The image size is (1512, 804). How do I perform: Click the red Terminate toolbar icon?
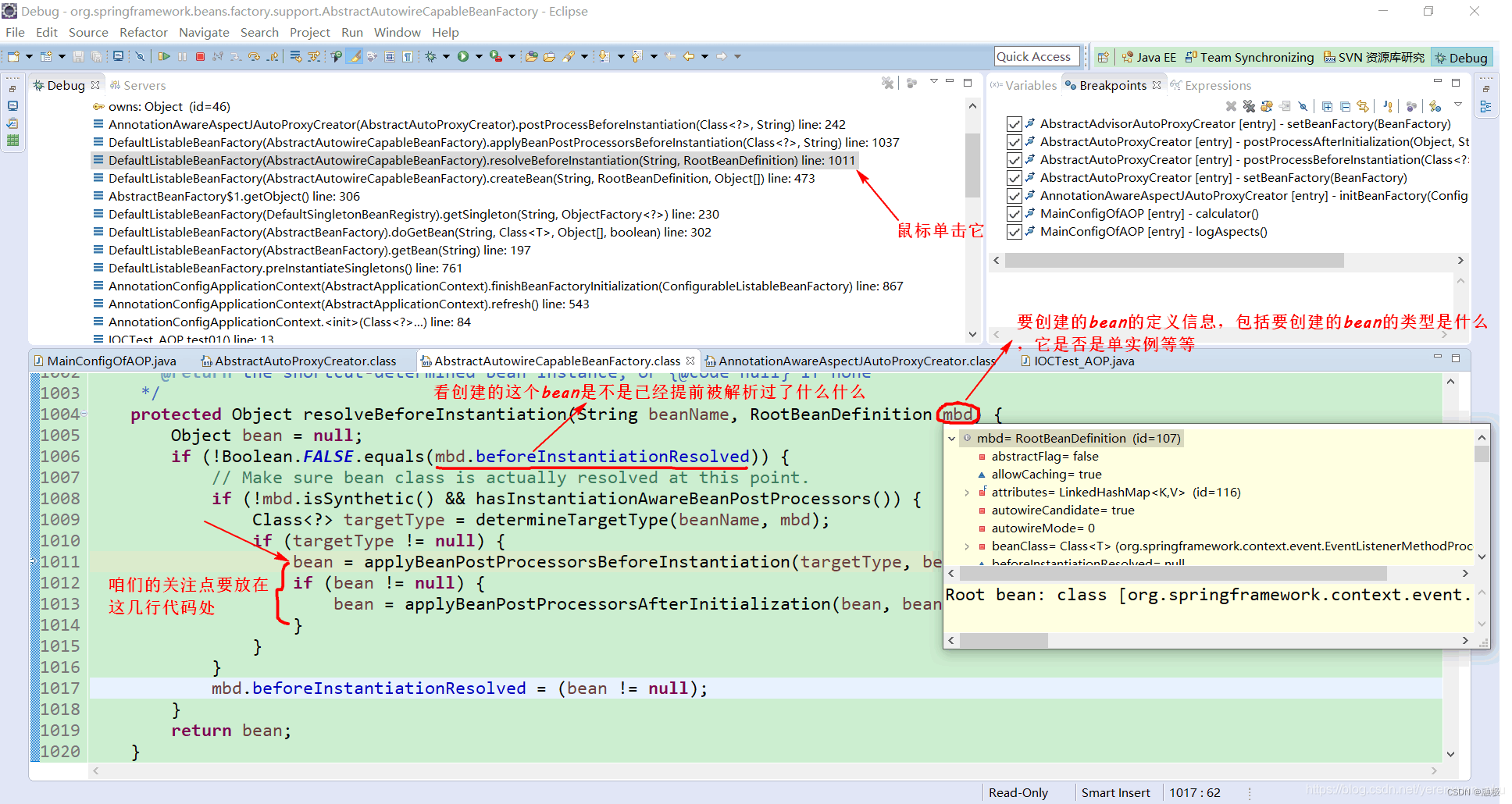[200, 56]
